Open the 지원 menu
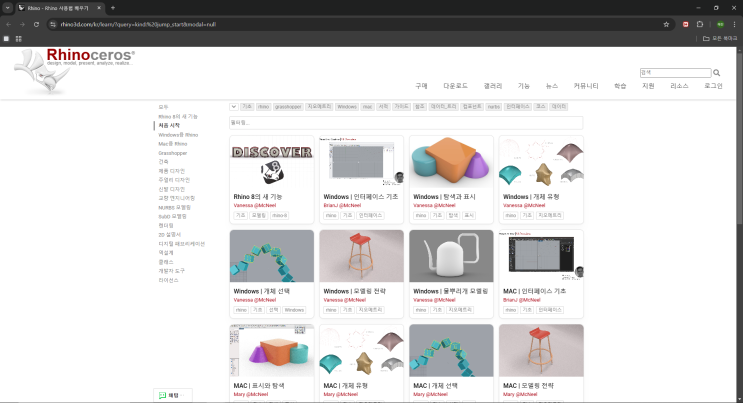 [648, 86]
